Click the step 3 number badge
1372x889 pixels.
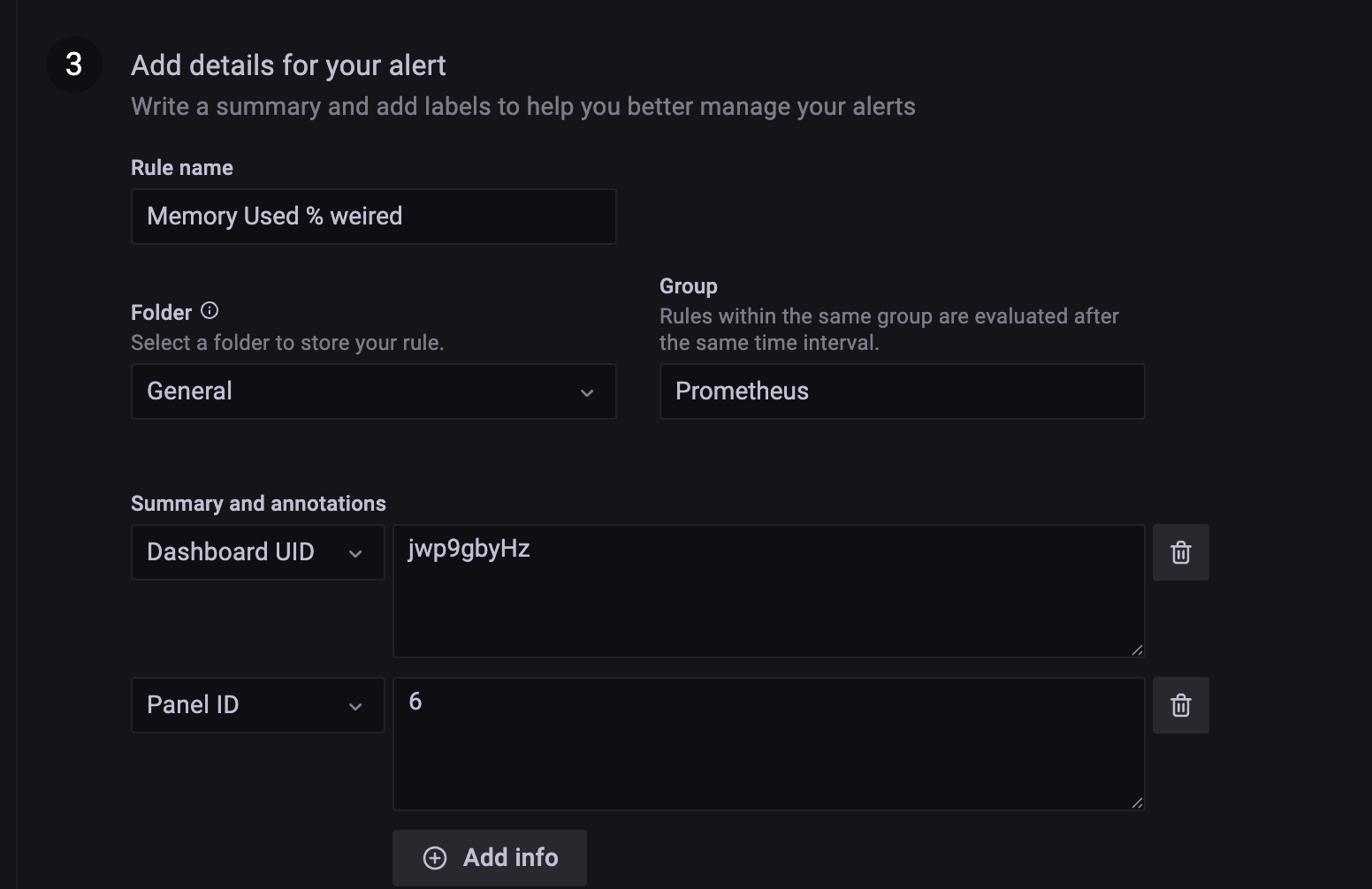74,65
